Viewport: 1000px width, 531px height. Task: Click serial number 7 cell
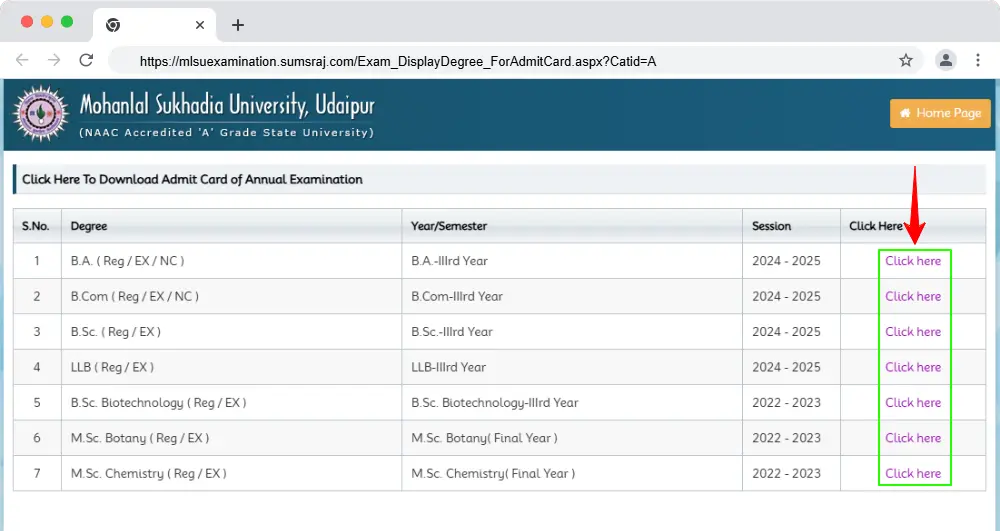tap(37, 474)
